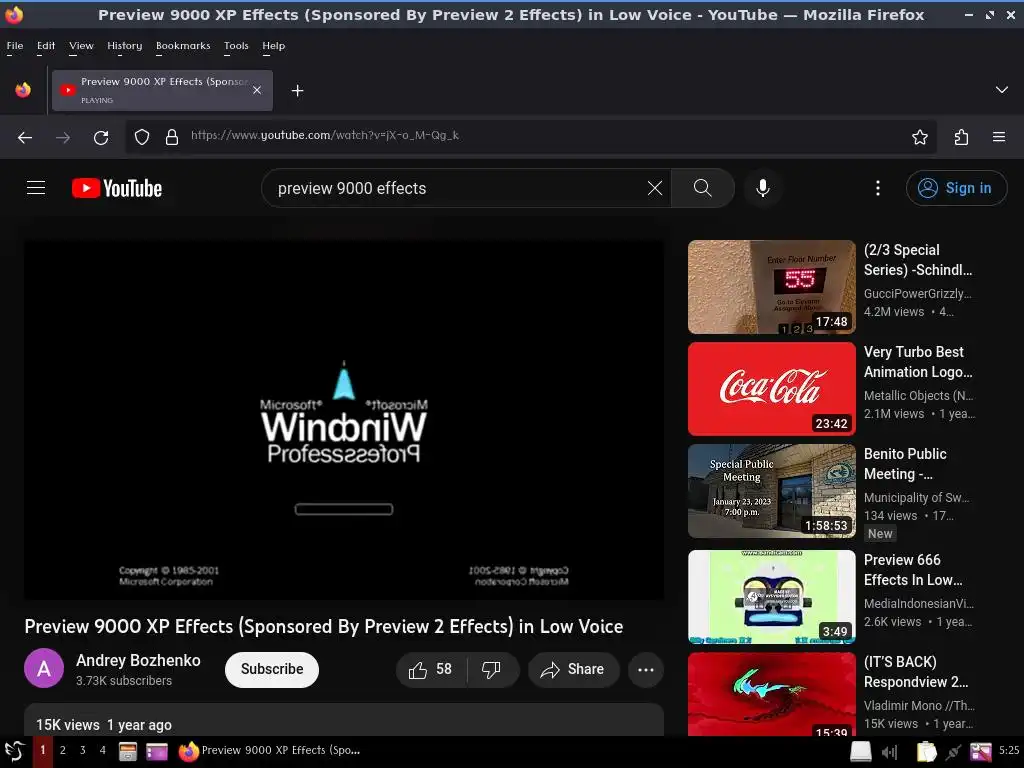Open Very Turbo Best Animation Logo title
This screenshot has width=1024, height=768.
pos(918,362)
